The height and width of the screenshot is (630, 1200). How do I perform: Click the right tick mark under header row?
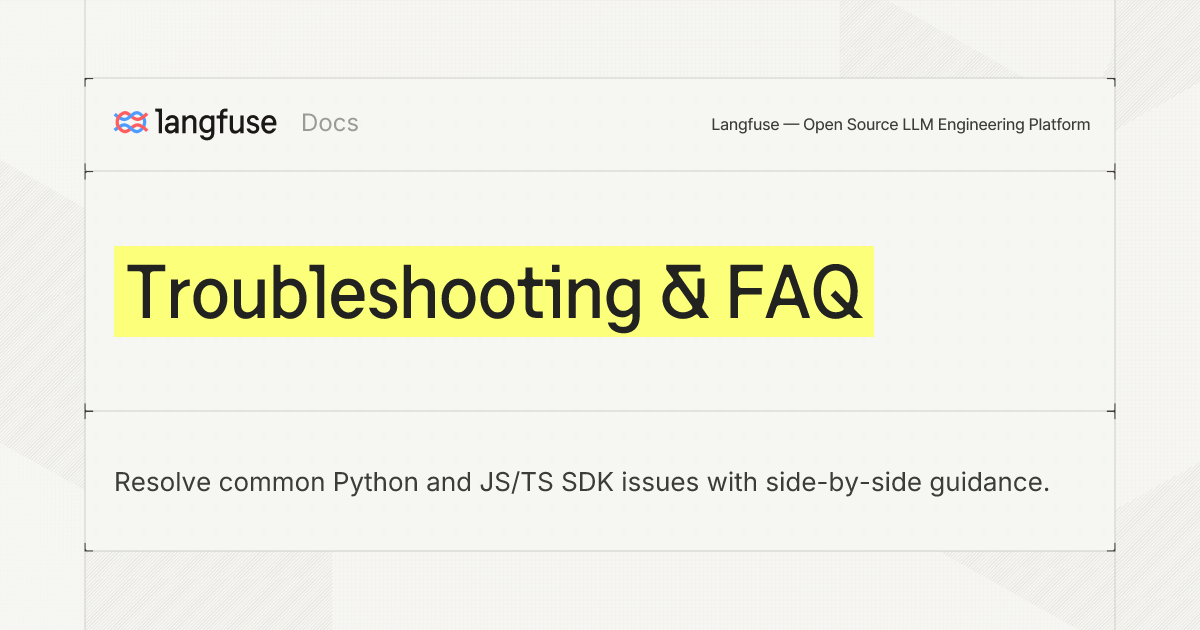coord(1111,172)
